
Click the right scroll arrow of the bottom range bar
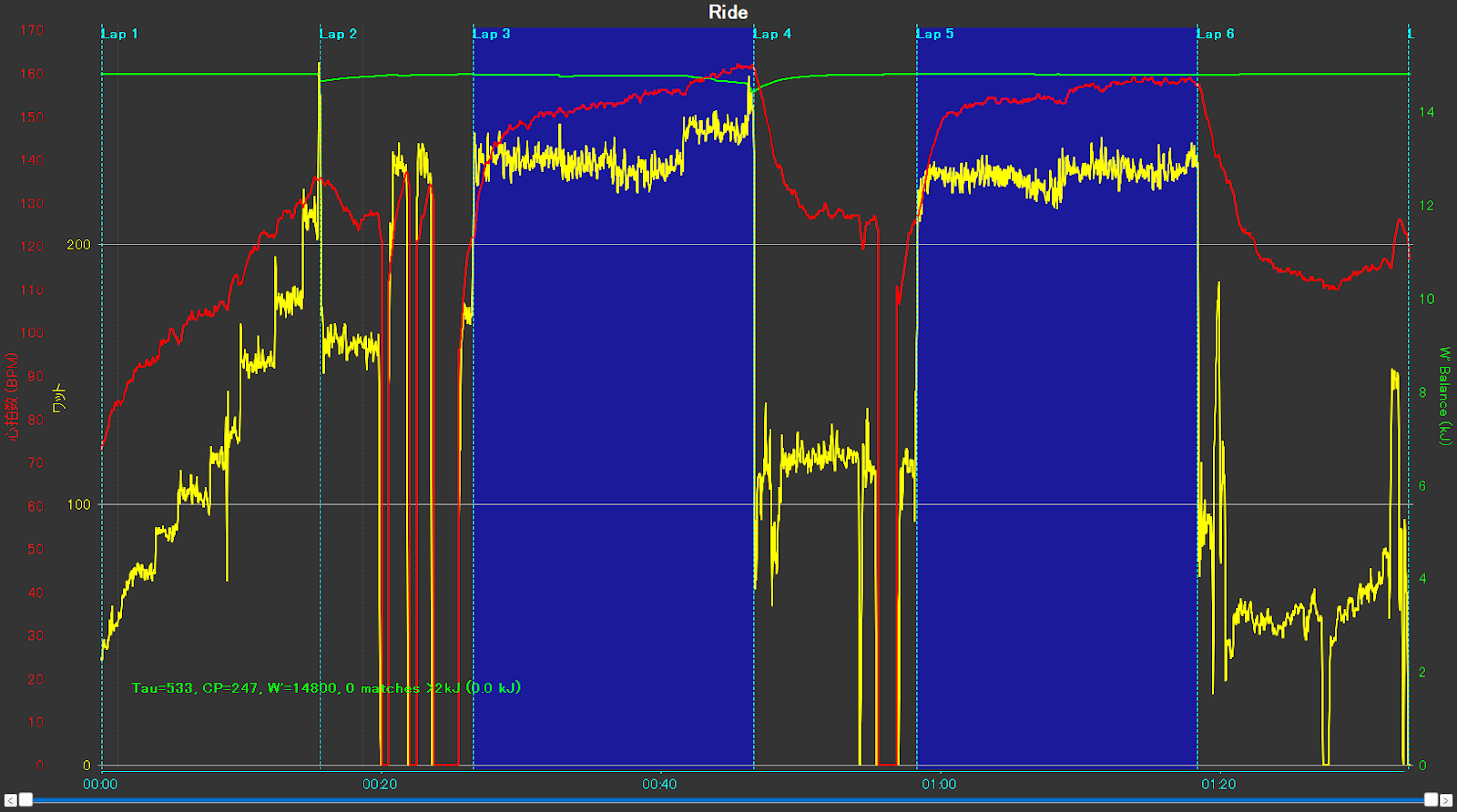(1446, 800)
